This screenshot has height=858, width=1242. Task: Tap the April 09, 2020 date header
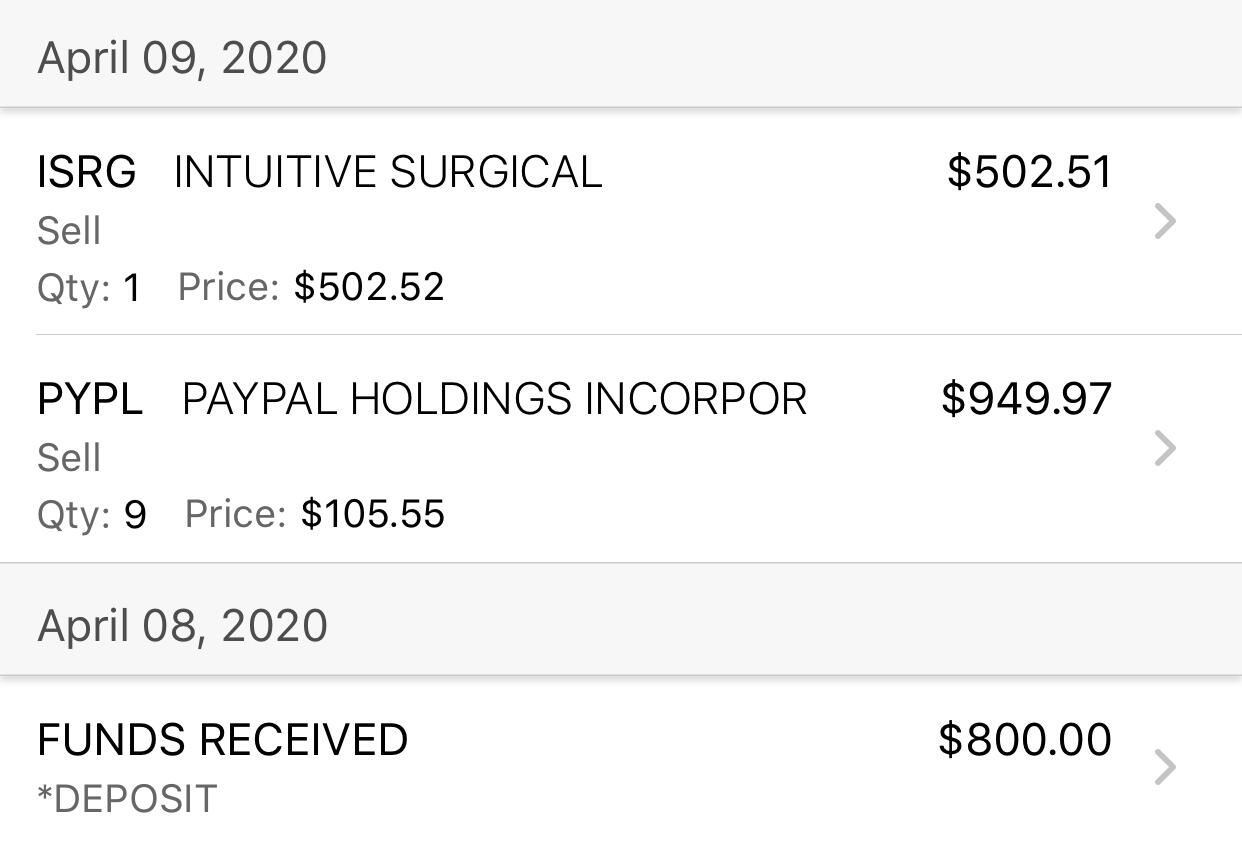click(x=182, y=58)
